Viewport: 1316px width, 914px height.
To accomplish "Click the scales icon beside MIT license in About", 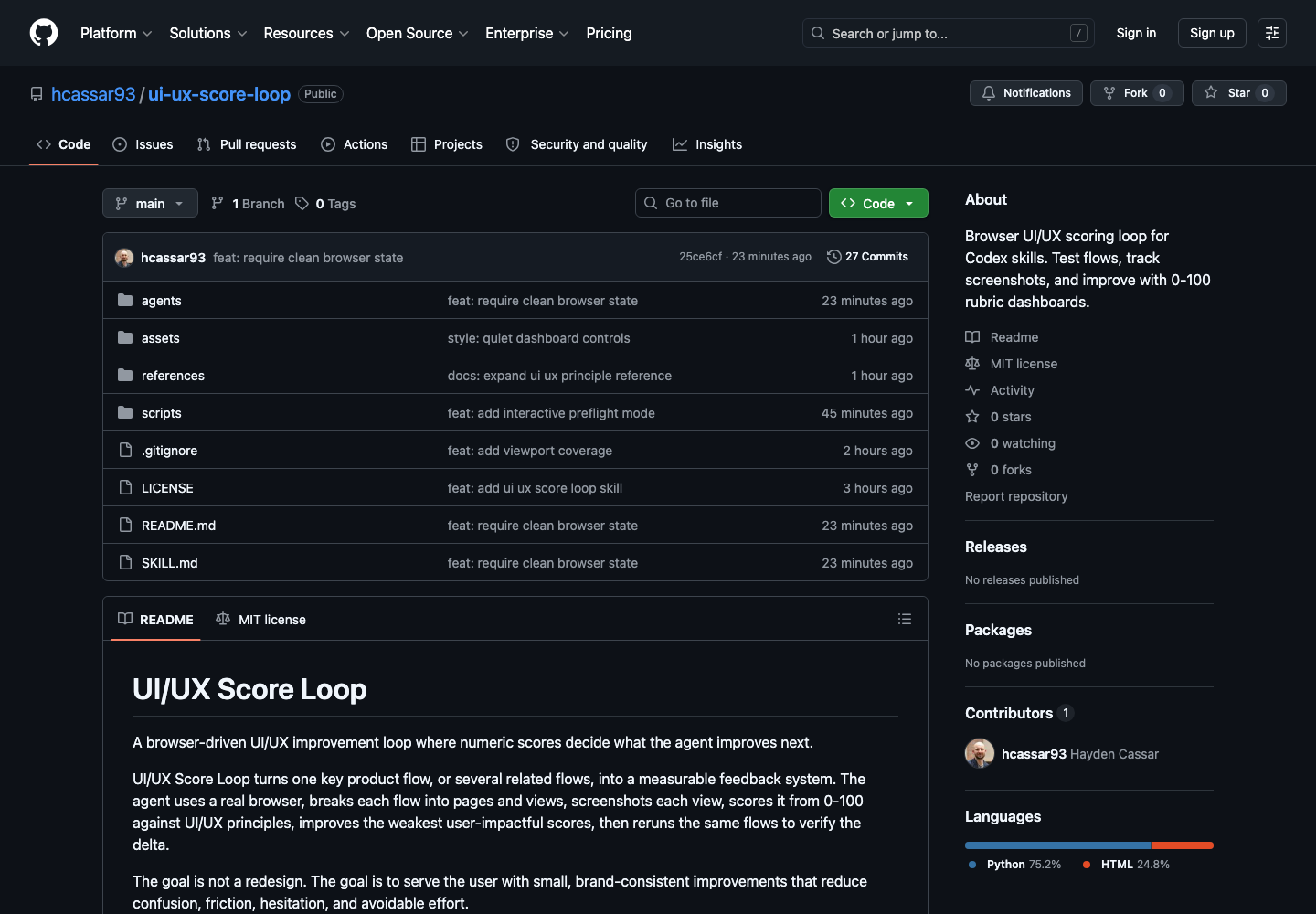I will (972, 364).
